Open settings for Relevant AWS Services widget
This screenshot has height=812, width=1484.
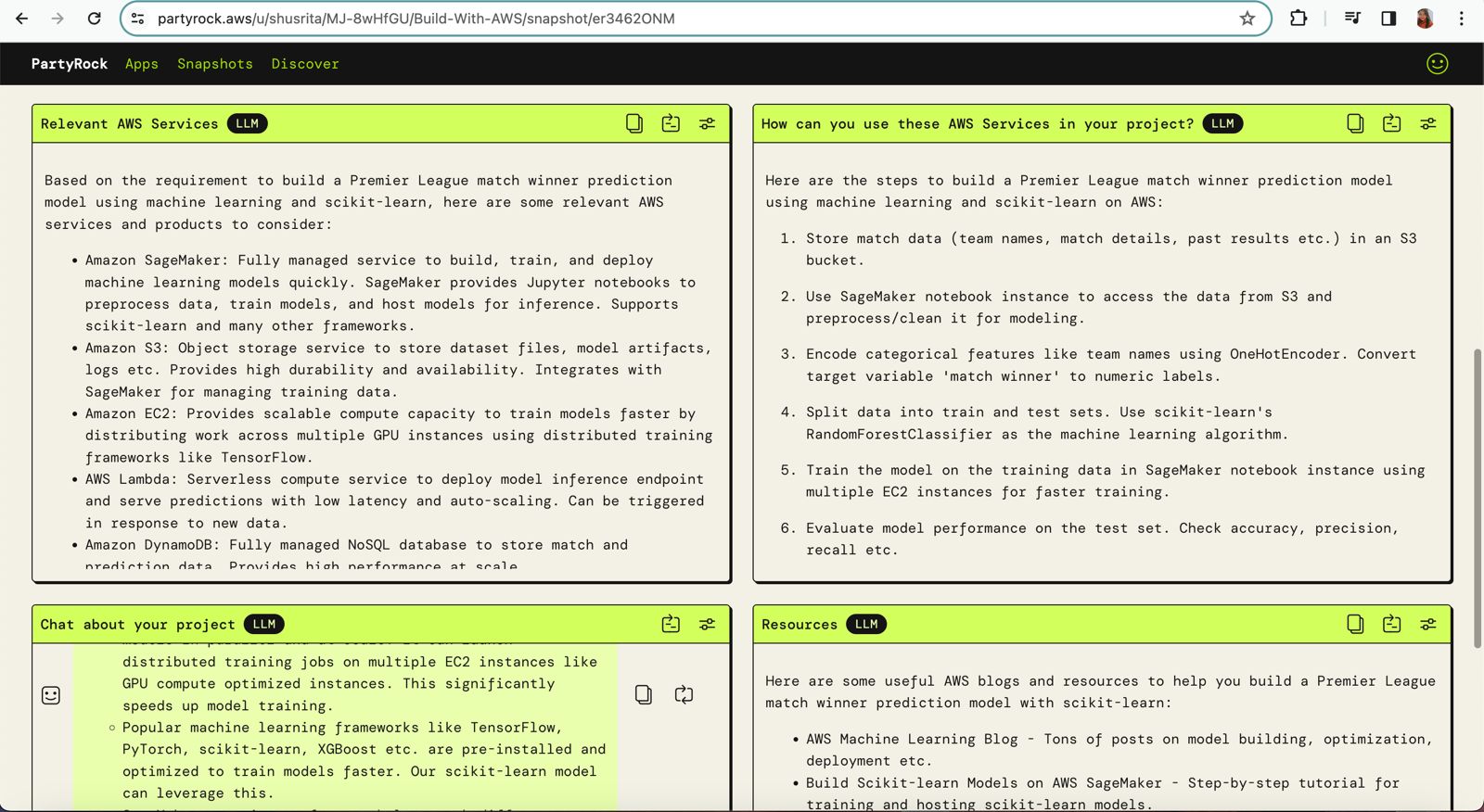point(707,123)
